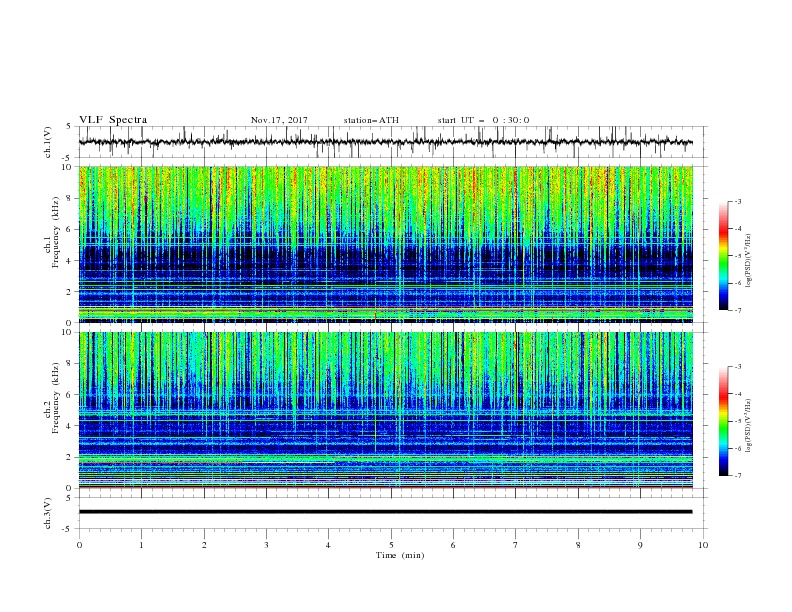Image resolution: width=792 pixels, height=612 pixels.
Task: Click the "ch.1(V)" axis label
Action: [x=48, y=142]
